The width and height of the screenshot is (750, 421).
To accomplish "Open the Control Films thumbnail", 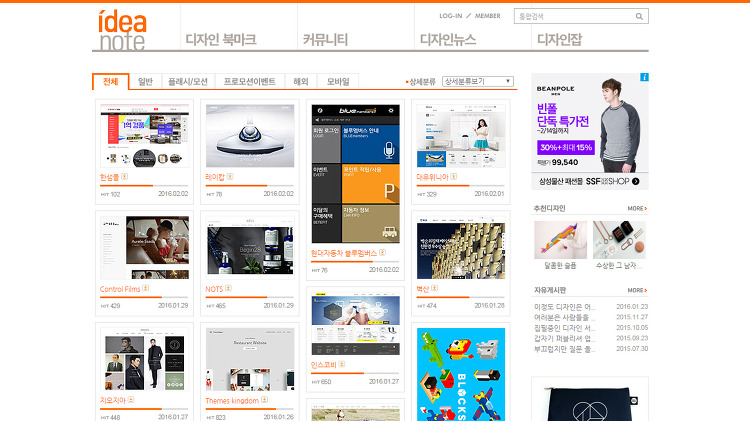I will pyautogui.click(x=144, y=247).
